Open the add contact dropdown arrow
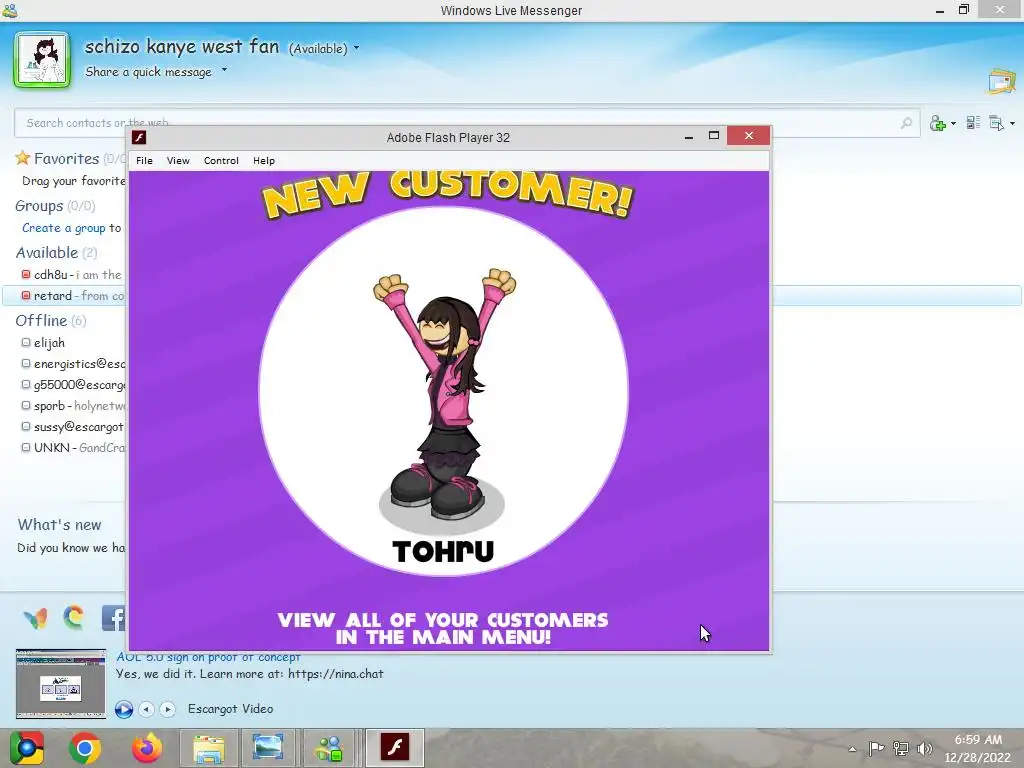The width and height of the screenshot is (1024, 768). pyautogui.click(x=953, y=123)
